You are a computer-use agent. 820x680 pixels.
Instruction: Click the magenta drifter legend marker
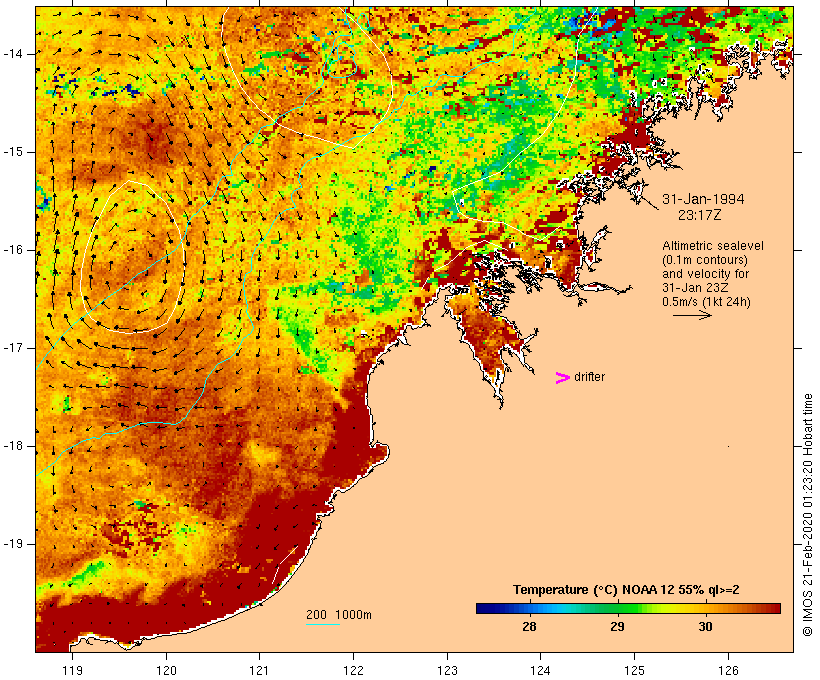[563, 378]
